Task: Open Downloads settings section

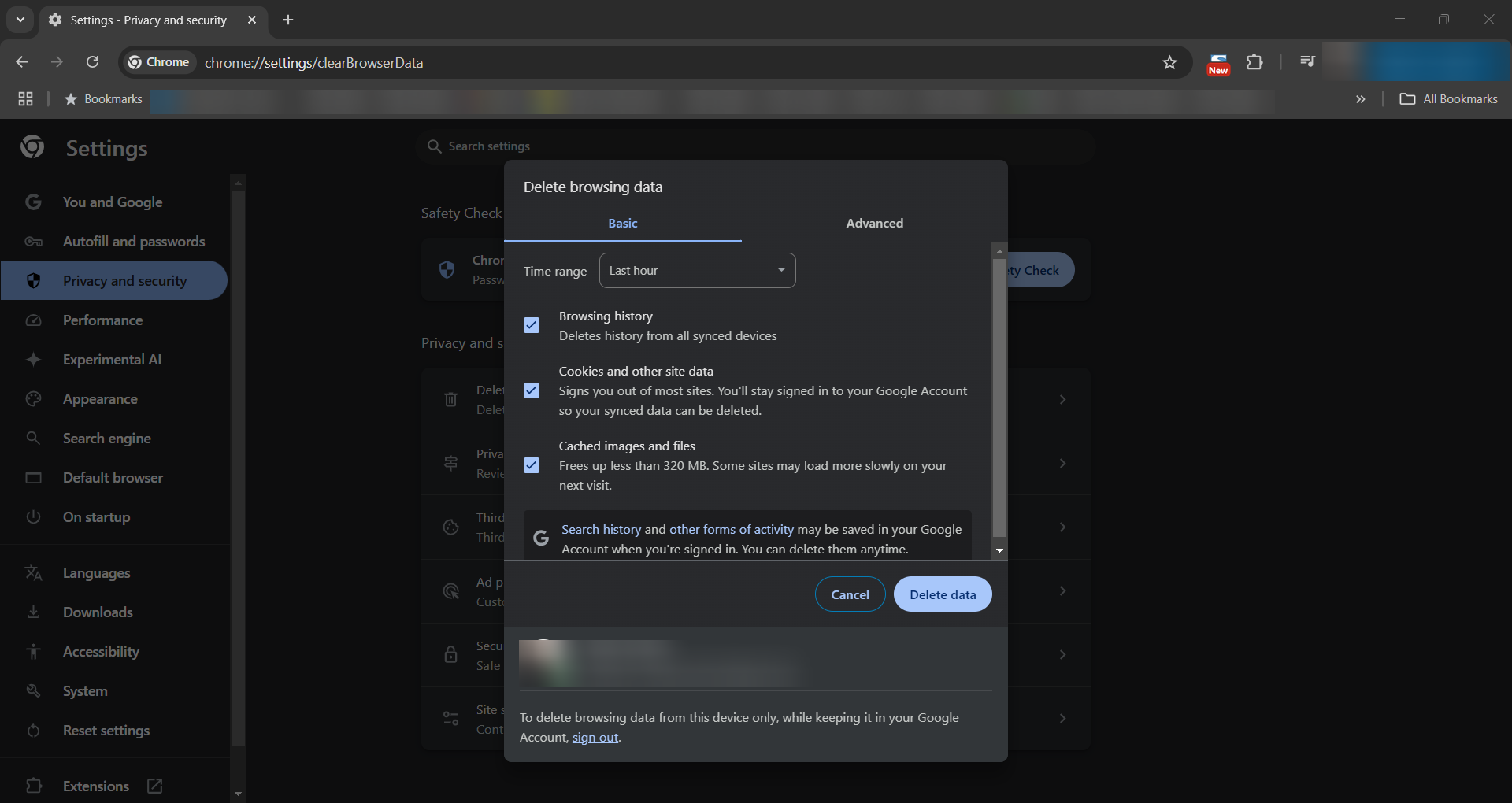Action: pyautogui.click(x=114, y=612)
